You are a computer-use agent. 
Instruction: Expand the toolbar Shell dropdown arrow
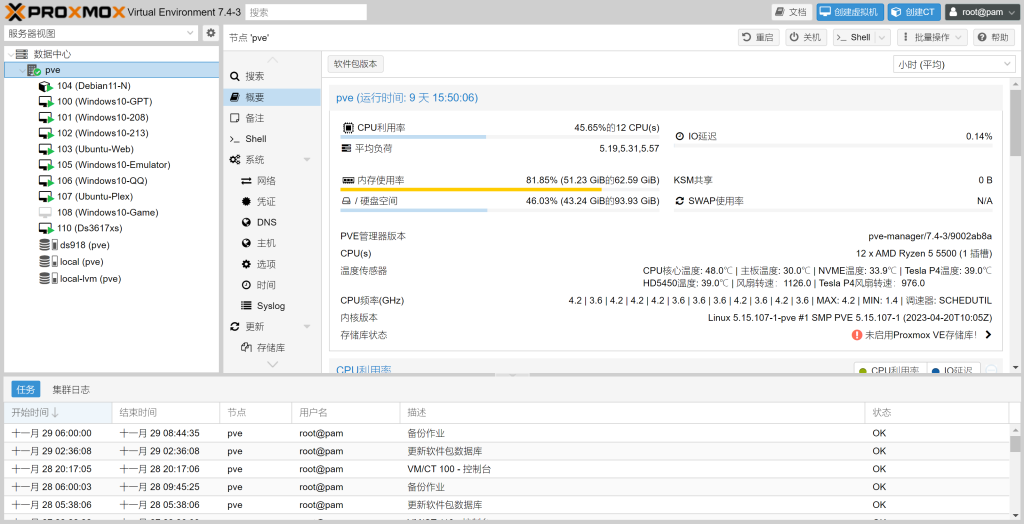pyautogui.click(x=882, y=37)
